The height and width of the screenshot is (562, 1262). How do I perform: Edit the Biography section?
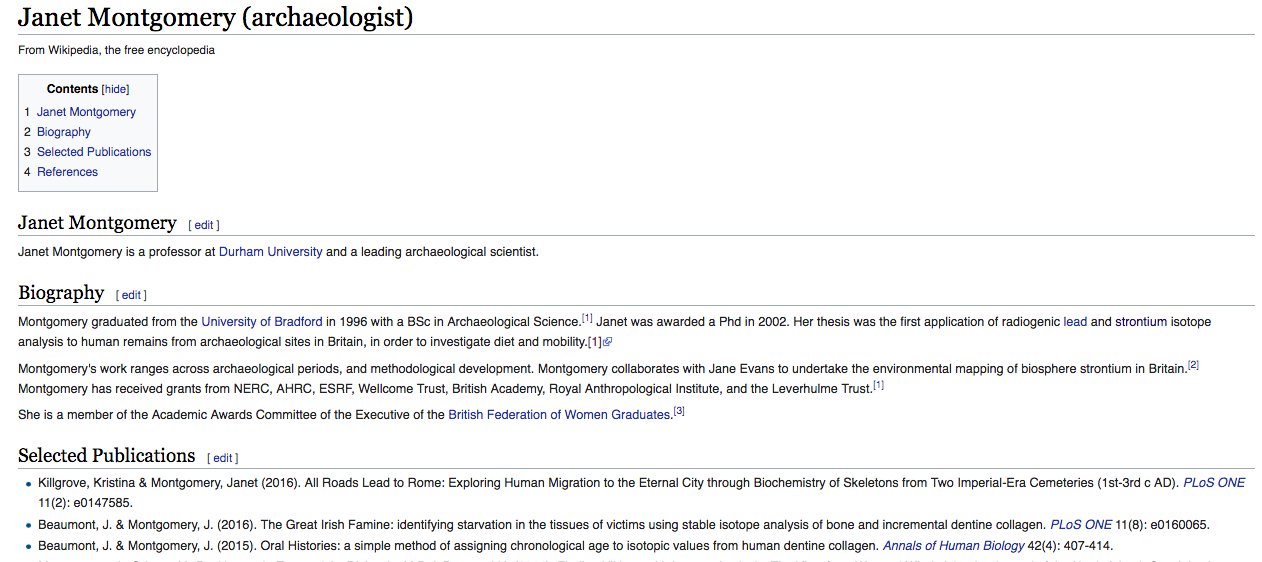[x=132, y=295]
